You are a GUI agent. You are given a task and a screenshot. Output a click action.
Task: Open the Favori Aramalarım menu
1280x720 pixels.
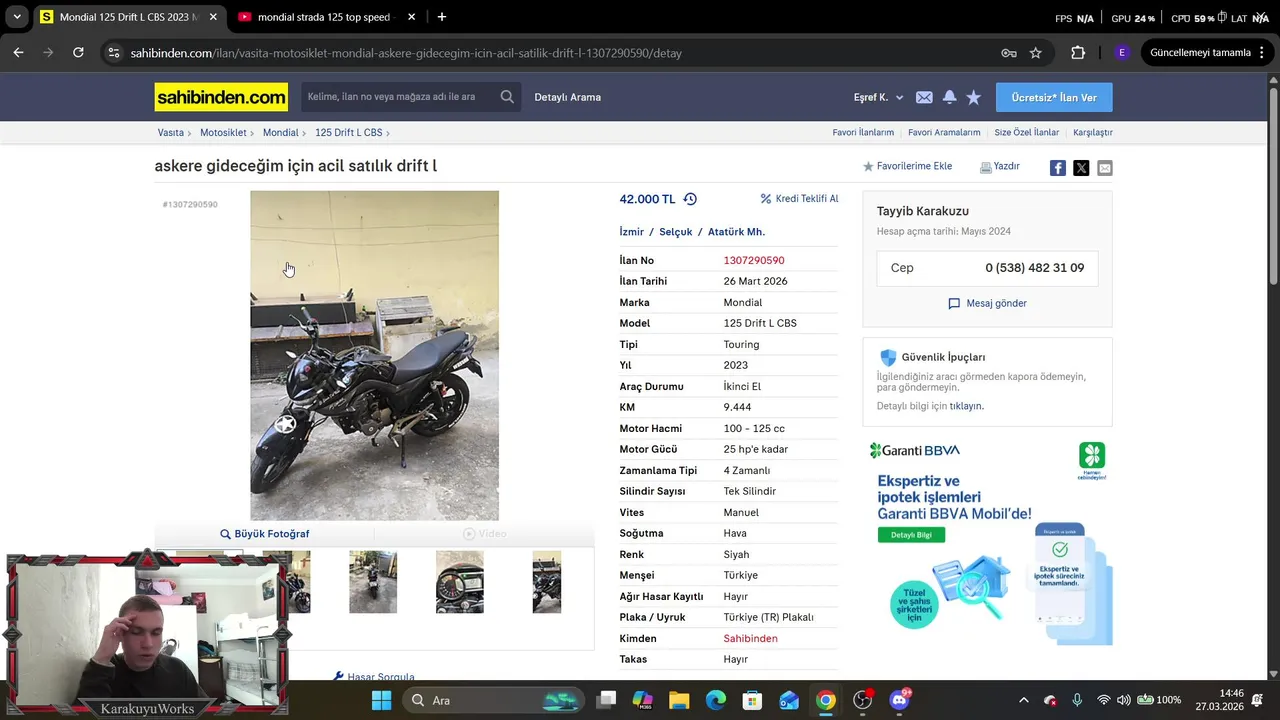pyautogui.click(x=944, y=132)
